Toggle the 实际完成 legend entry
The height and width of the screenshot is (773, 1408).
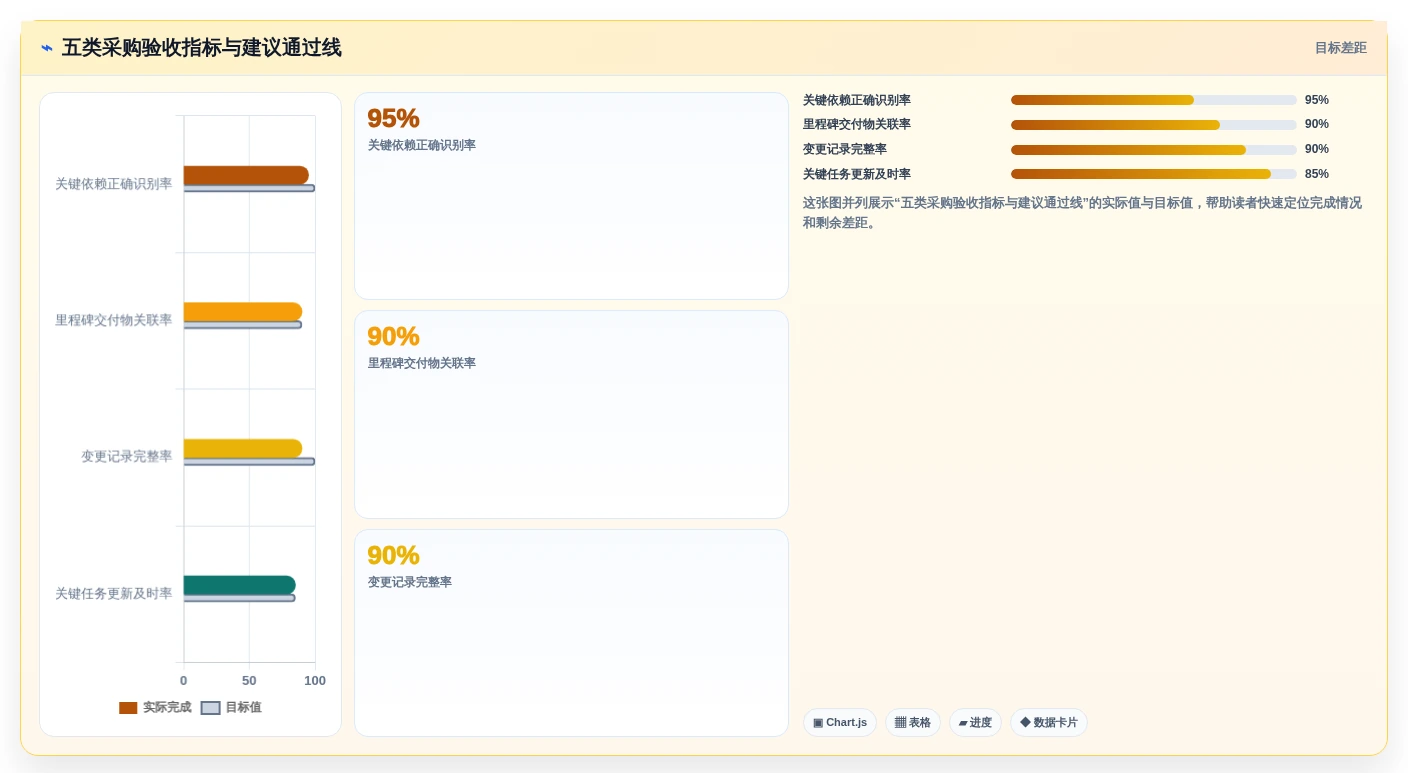coord(155,707)
